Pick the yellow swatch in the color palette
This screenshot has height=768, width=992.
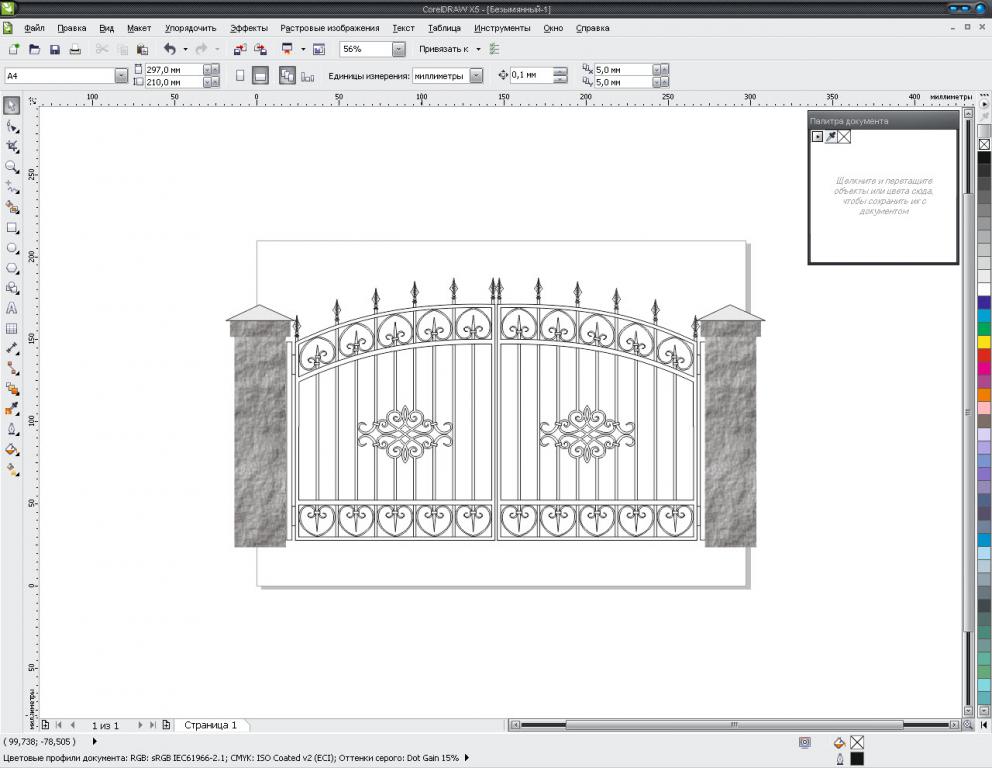coord(984,341)
